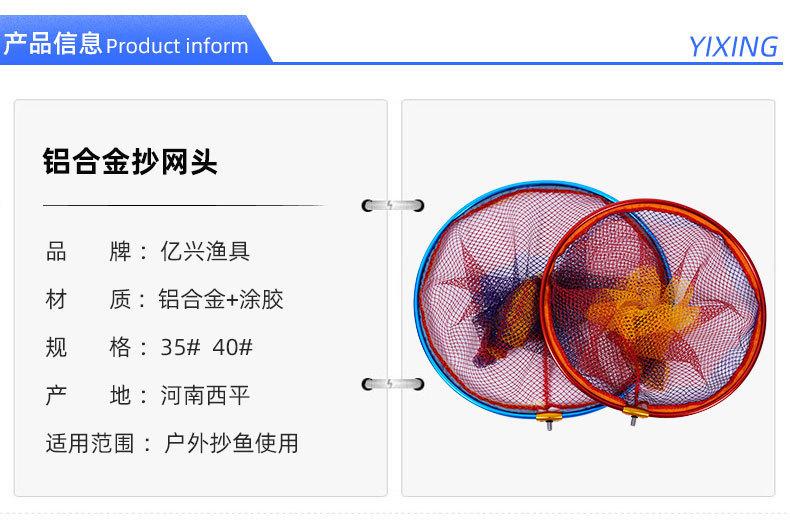This screenshot has height=524, width=790.
Task: Choose the 35# size specification
Action: 180,347
